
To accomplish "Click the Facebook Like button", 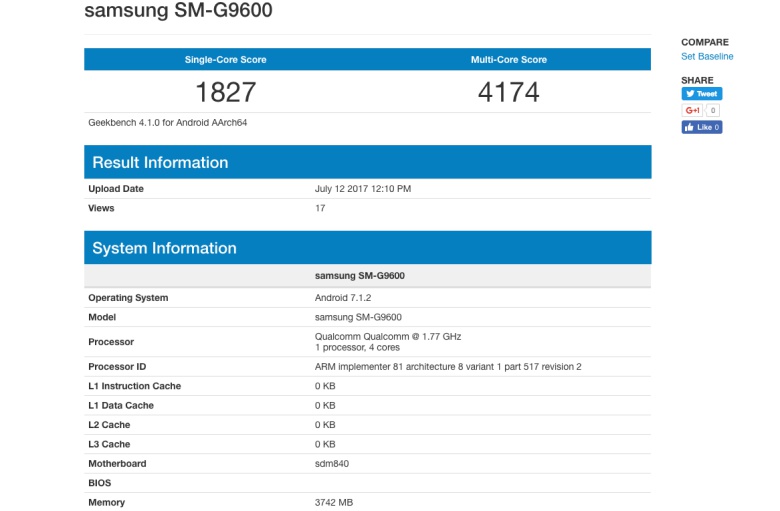I will point(701,127).
